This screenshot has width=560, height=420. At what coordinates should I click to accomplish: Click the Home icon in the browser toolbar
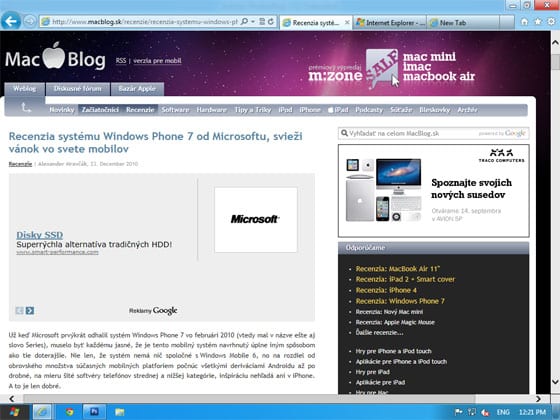tap(524, 22)
